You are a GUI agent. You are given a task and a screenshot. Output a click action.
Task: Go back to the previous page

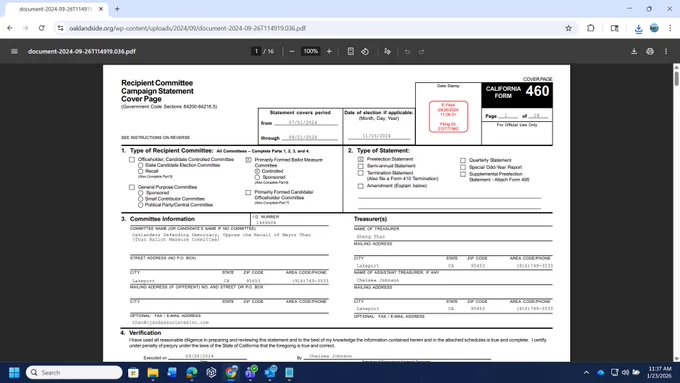pos(10,28)
